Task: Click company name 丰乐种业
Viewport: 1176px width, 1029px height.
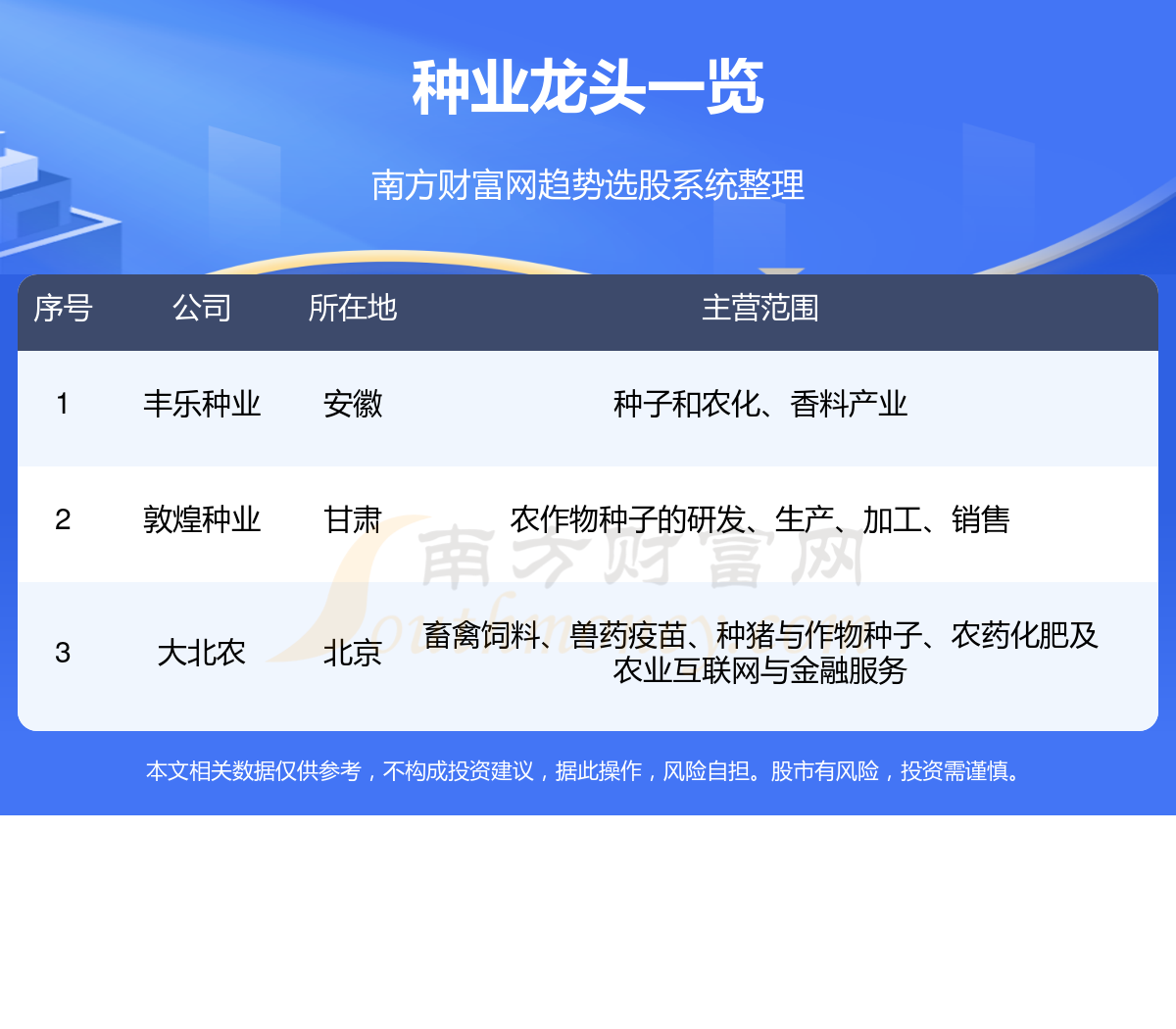Action: (x=202, y=404)
